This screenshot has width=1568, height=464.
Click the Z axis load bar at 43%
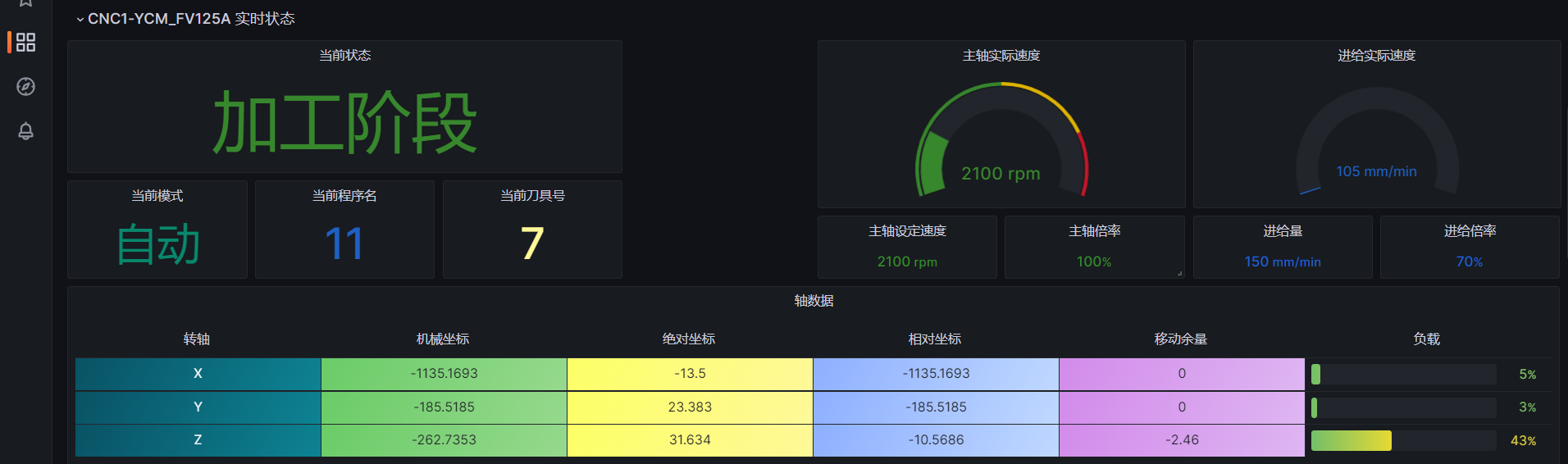(1351, 440)
